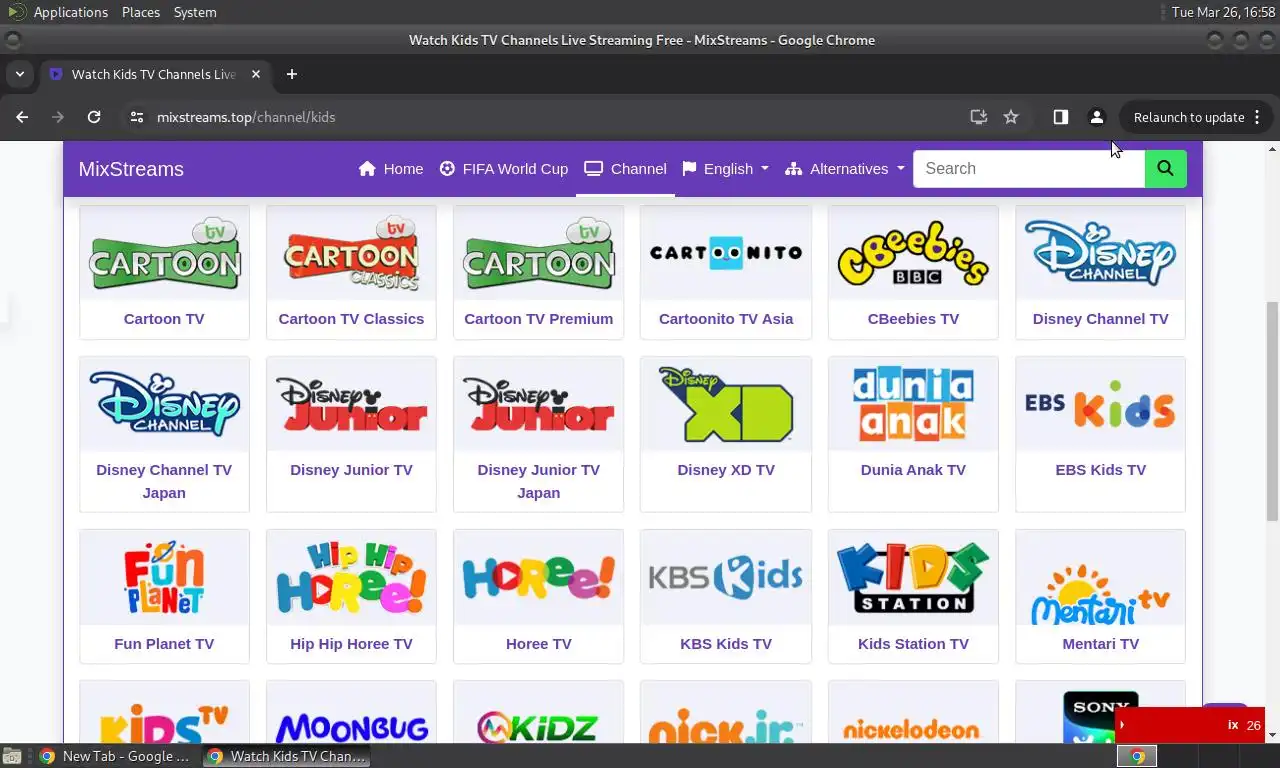Click the Disney Channel TV title link
1280x768 pixels.
tap(1100, 319)
